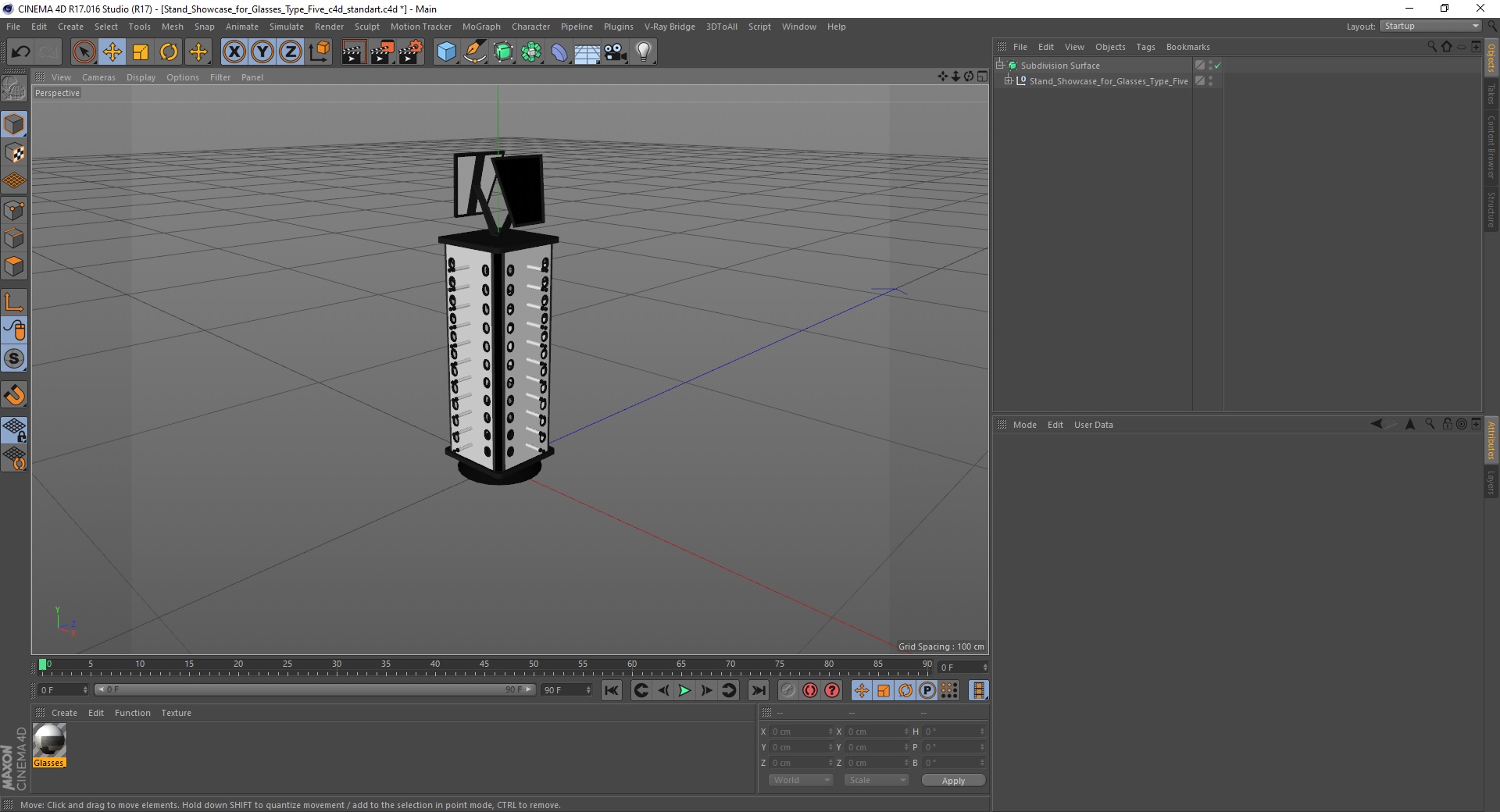Toggle Y axis lock
This screenshot has width=1500, height=812.
click(x=262, y=52)
